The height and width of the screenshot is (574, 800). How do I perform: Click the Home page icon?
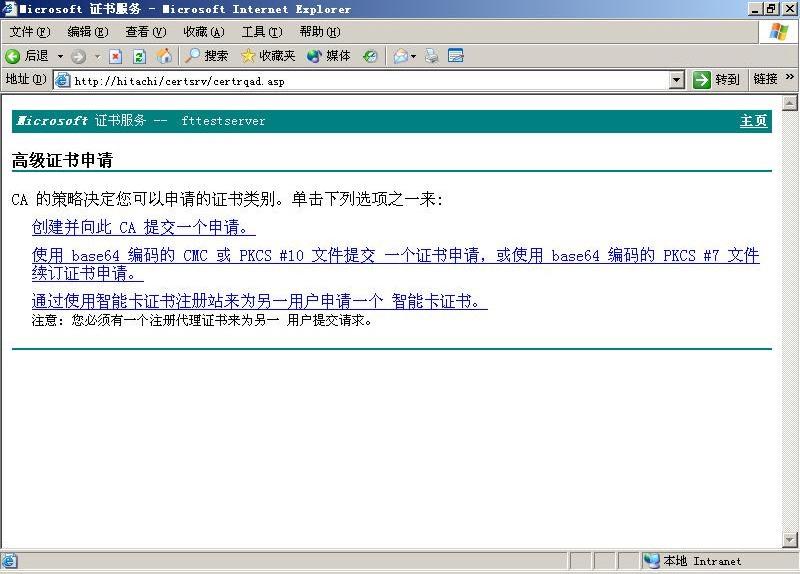click(x=163, y=56)
